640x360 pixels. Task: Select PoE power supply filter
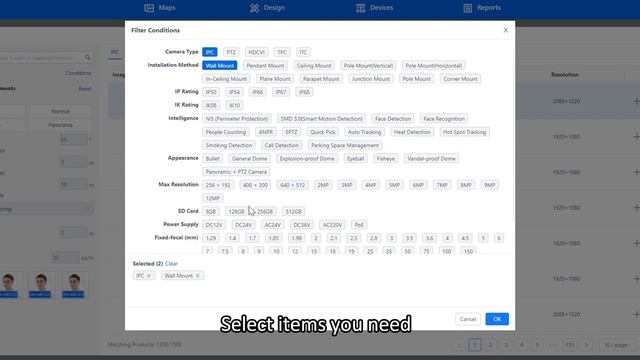coord(359,225)
